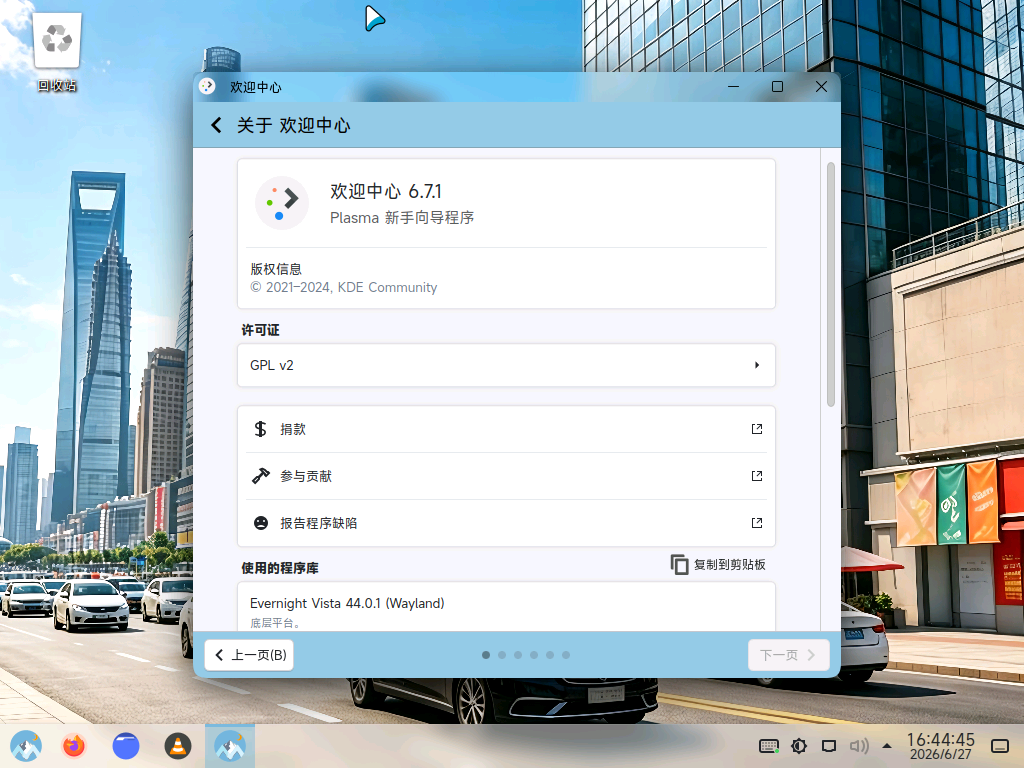
Task: Click the Welcome Center app logo
Action: click(x=281, y=202)
